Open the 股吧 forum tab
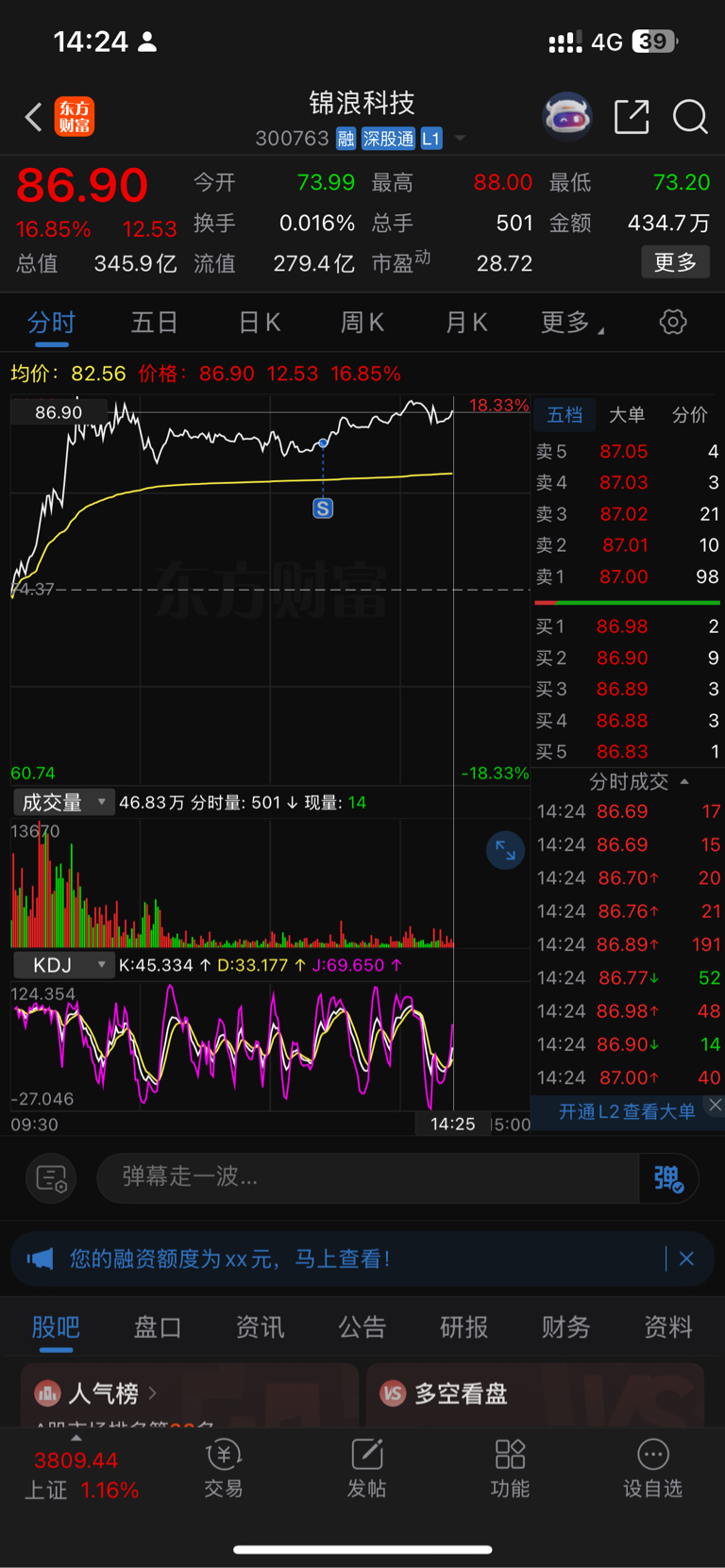 click(x=56, y=1327)
